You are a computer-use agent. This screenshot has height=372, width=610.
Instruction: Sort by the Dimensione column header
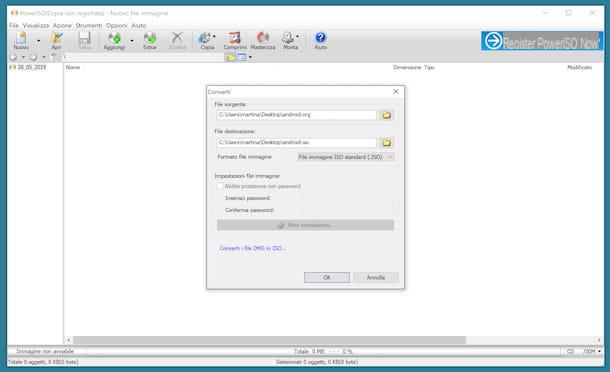(407, 68)
